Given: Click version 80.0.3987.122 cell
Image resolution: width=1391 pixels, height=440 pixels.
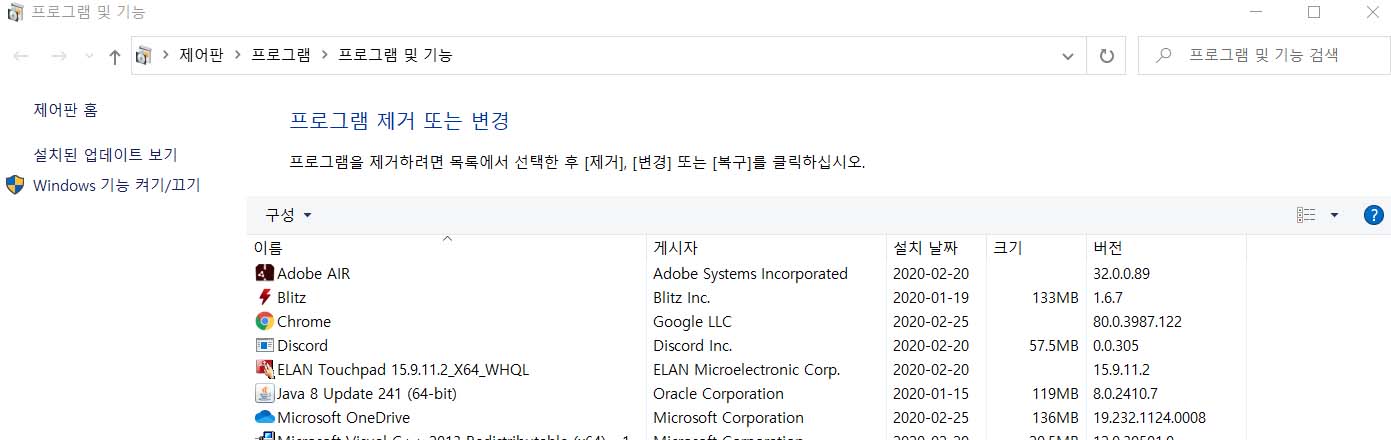Looking at the screenshot, I should (1139, 321).
